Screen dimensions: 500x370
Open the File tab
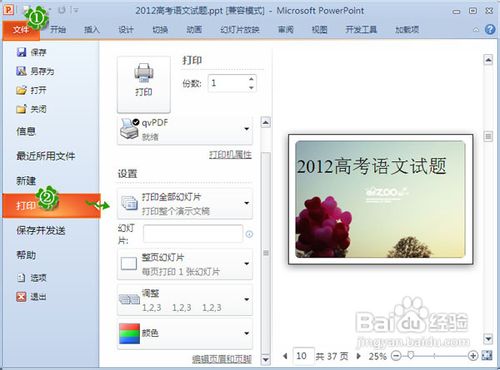click(x=21, y=30)
